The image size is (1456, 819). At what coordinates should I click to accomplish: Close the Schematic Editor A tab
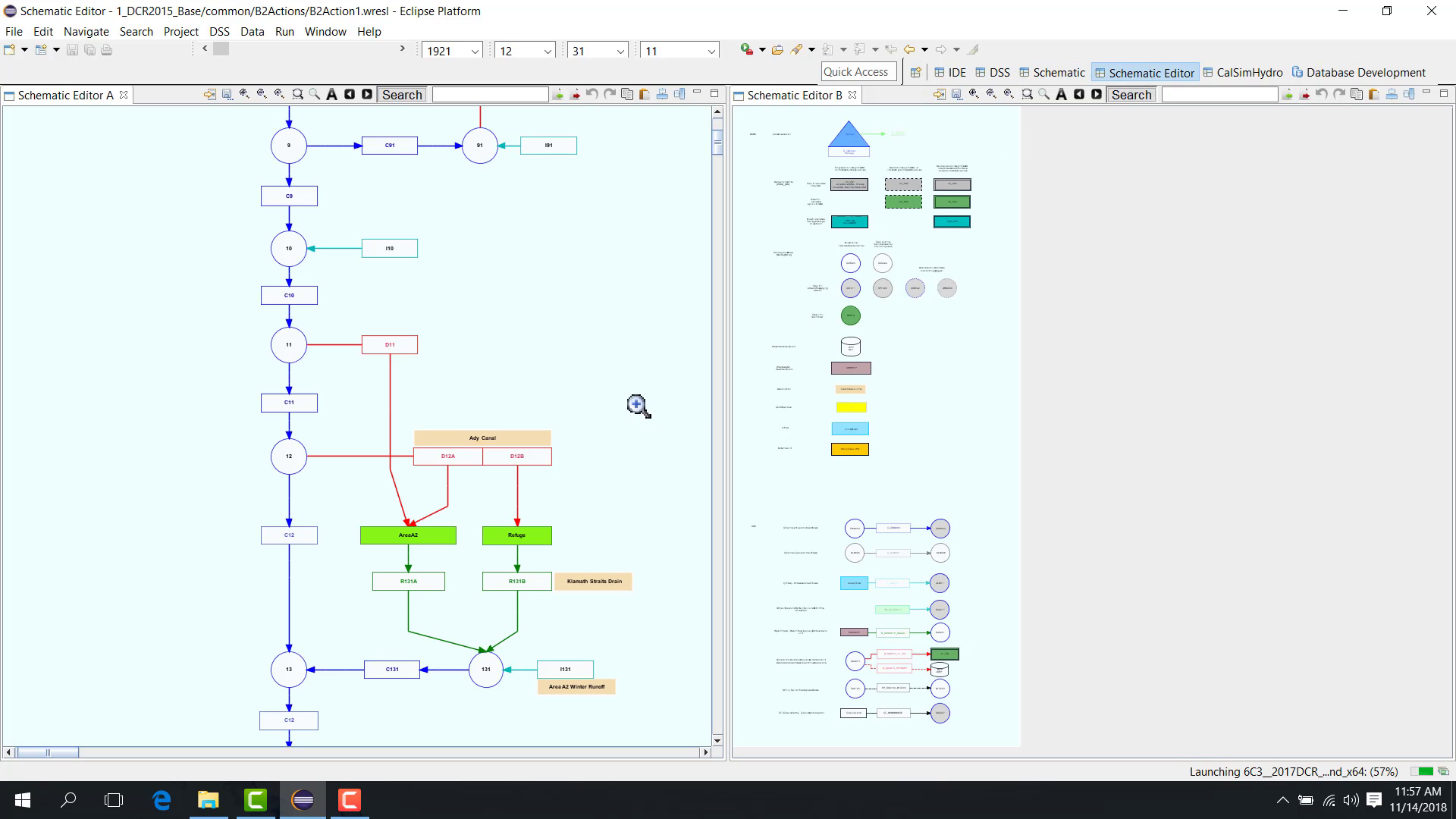(x=124, y=95)
